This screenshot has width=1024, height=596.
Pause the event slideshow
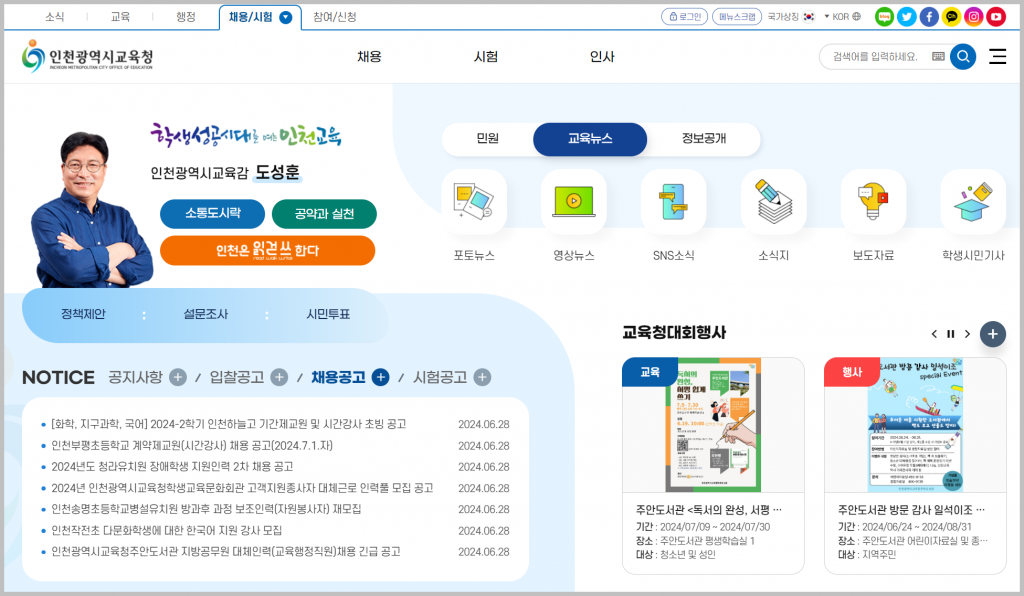click(951, 334)
